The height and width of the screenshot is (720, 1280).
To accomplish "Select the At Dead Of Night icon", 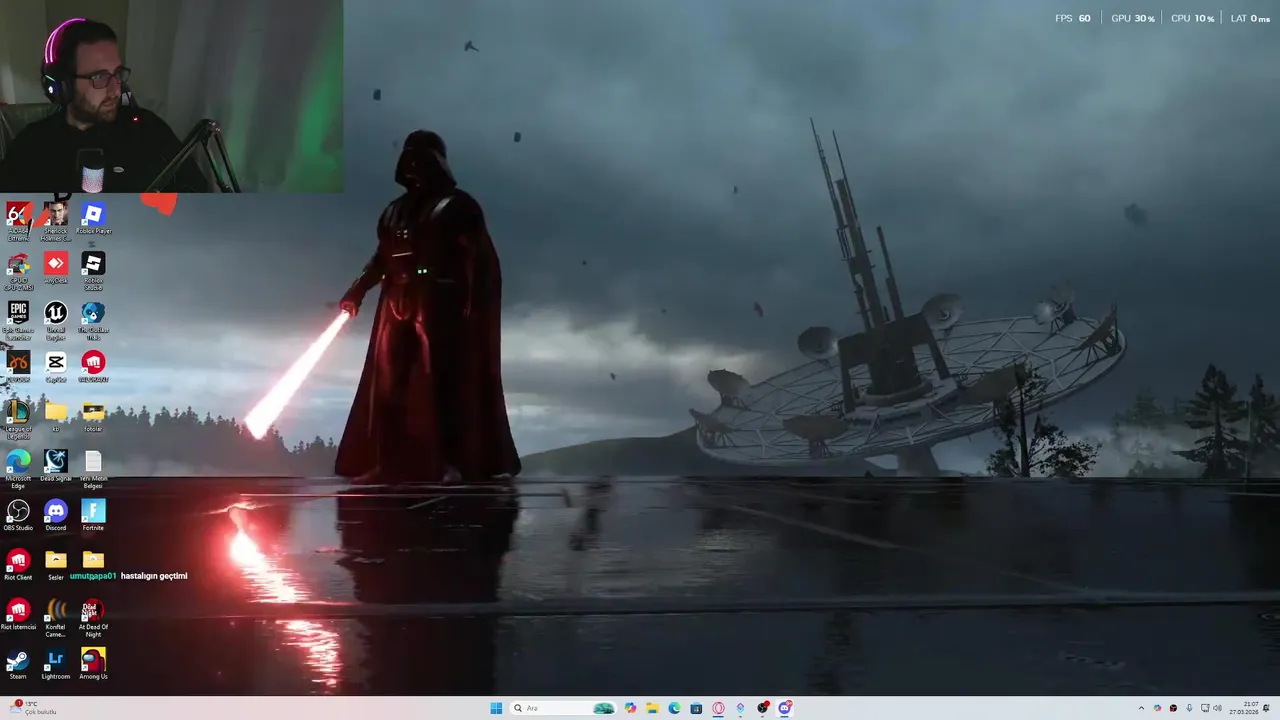I will (93, 618).
